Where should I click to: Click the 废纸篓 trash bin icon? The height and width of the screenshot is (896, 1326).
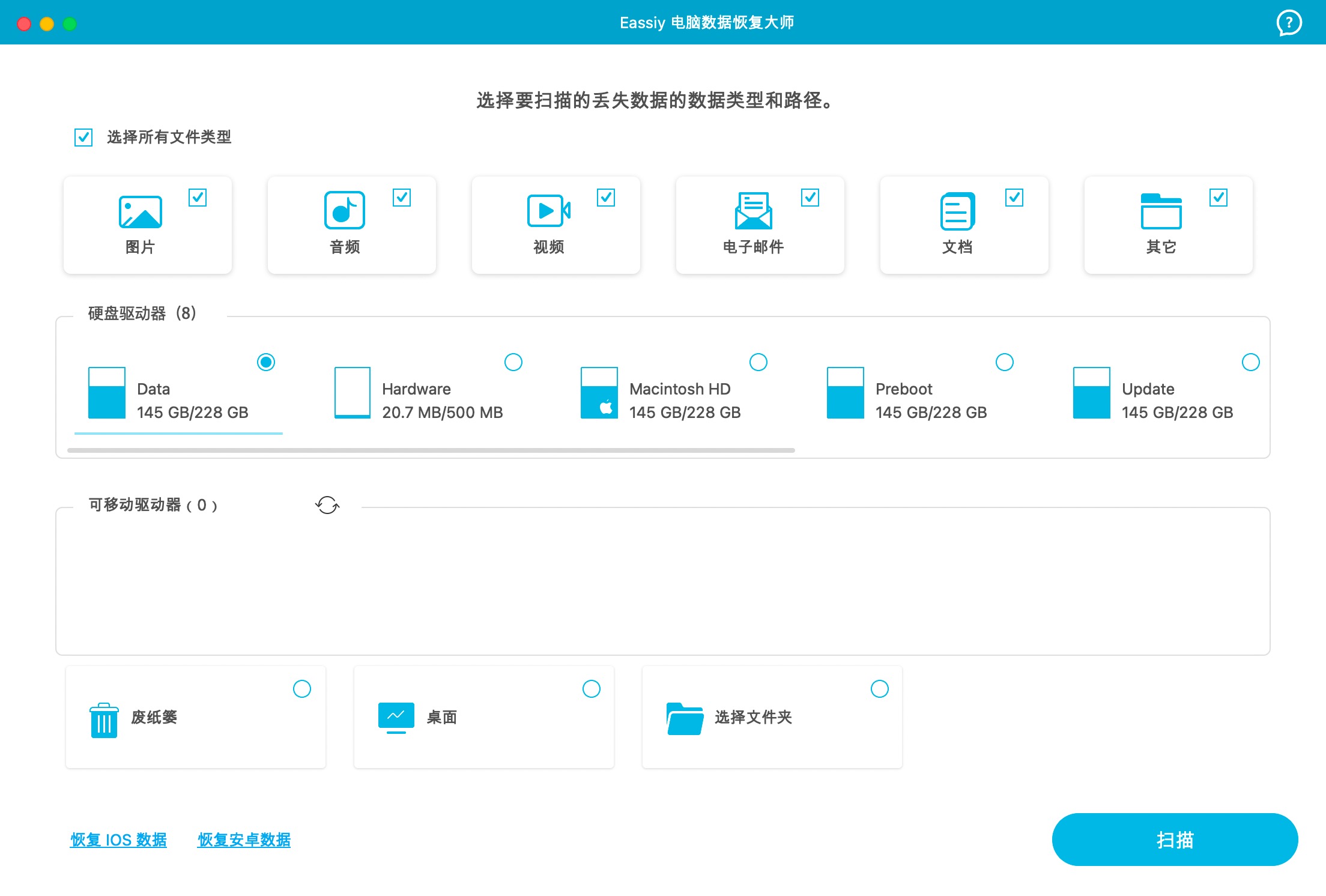point(104,719)
